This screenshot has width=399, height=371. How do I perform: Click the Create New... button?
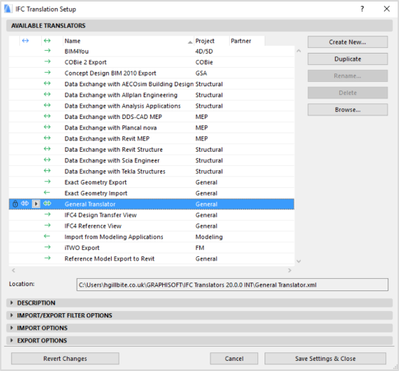coord(347,42)
